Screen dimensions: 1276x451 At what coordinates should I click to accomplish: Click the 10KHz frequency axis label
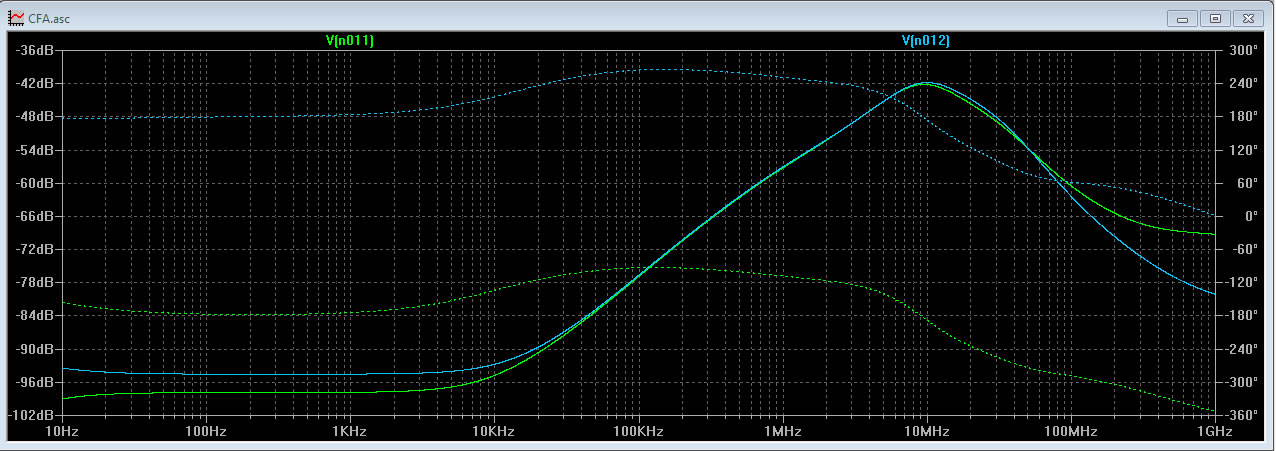[x=494, y=431]
